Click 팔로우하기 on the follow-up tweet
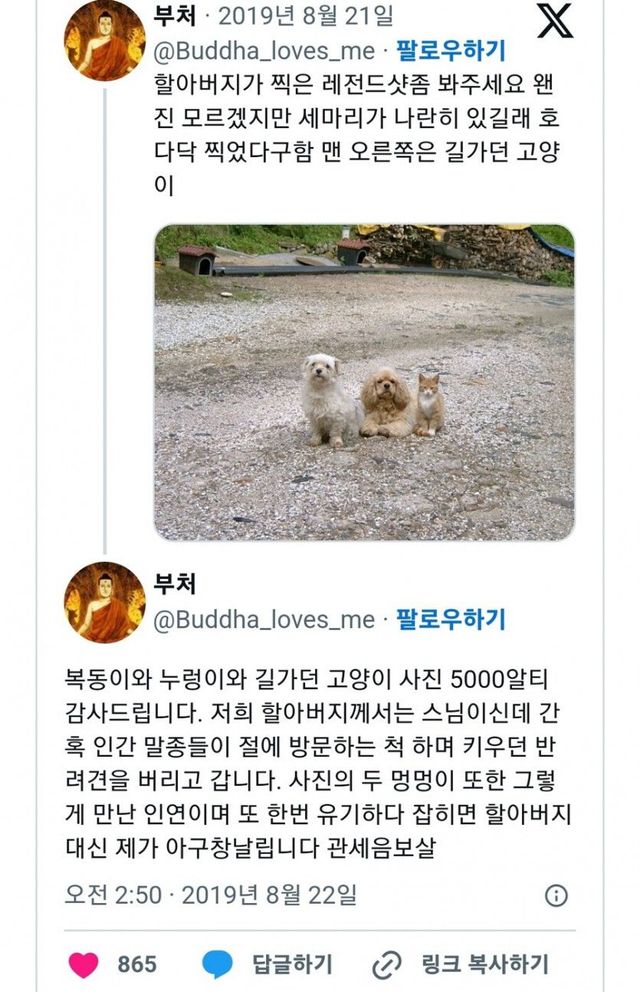The image size is (640, 992). pos(451,619)
